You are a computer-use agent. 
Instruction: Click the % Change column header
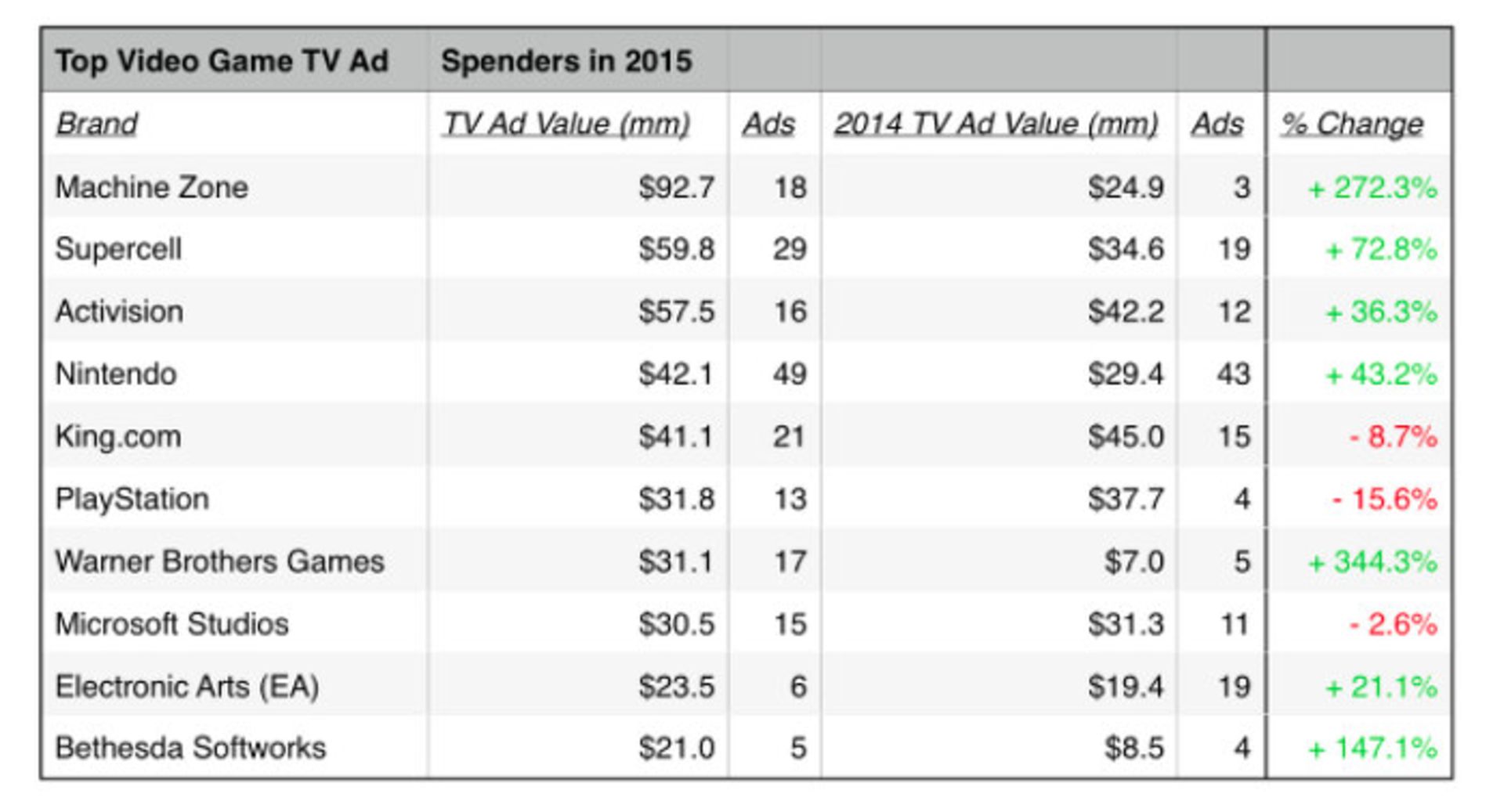pos(1352,124)
